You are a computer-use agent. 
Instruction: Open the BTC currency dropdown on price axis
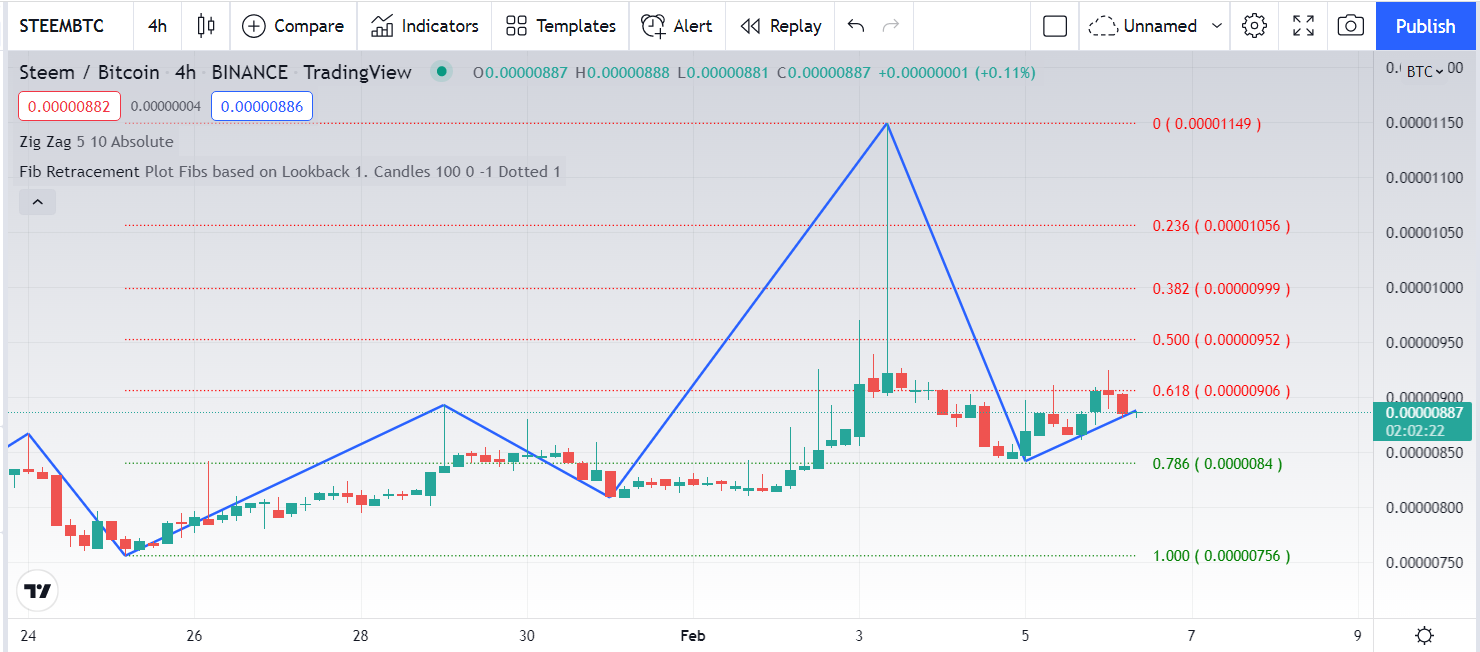(x=1427, y=71)
